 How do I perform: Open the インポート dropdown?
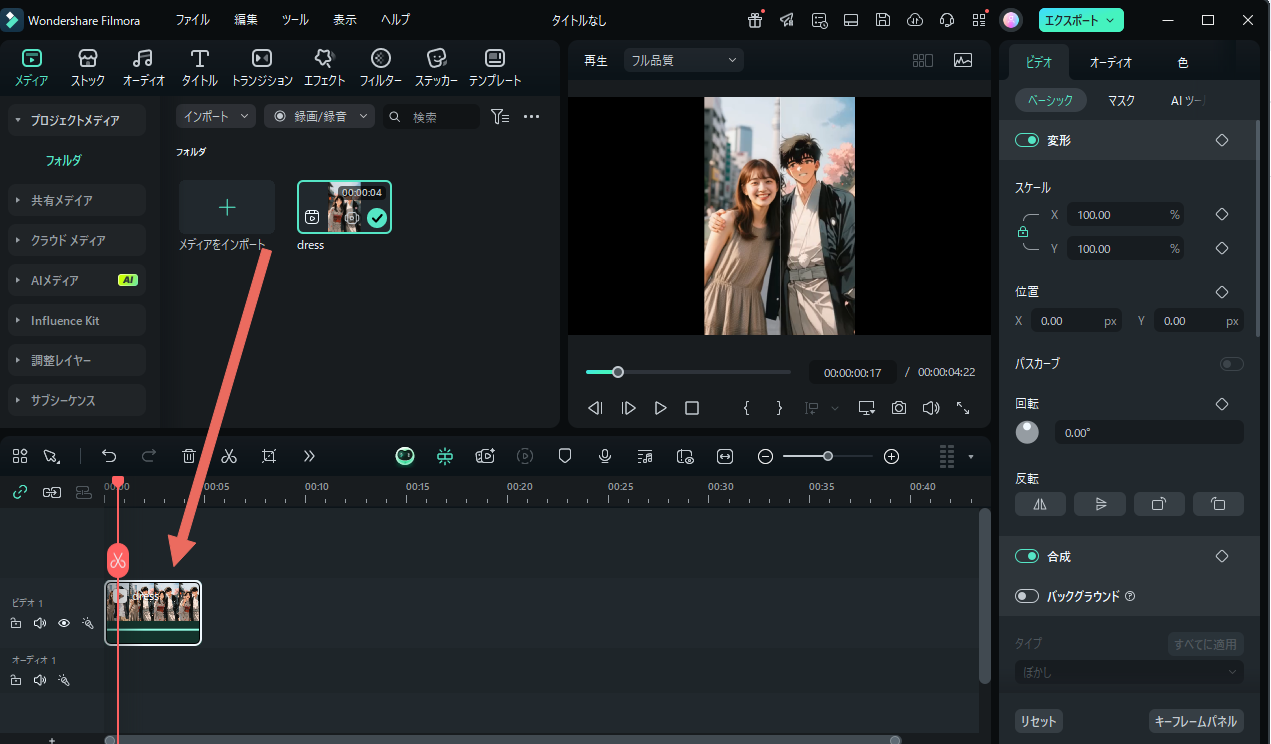pyautogui.click(x=216, y=117)
